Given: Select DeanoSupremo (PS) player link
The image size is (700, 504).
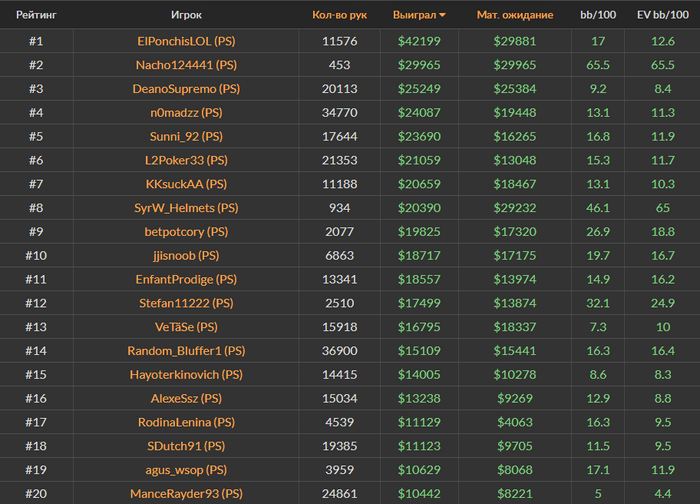Looking at the screenshot, I should pos(186,89).
